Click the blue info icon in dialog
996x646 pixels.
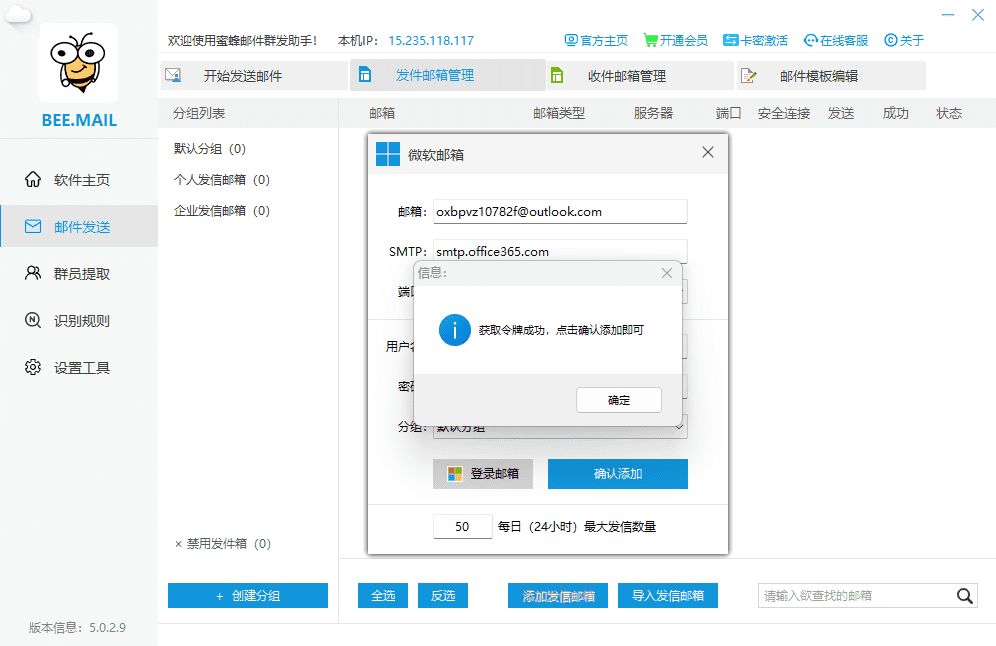click(x=455, y=330)
